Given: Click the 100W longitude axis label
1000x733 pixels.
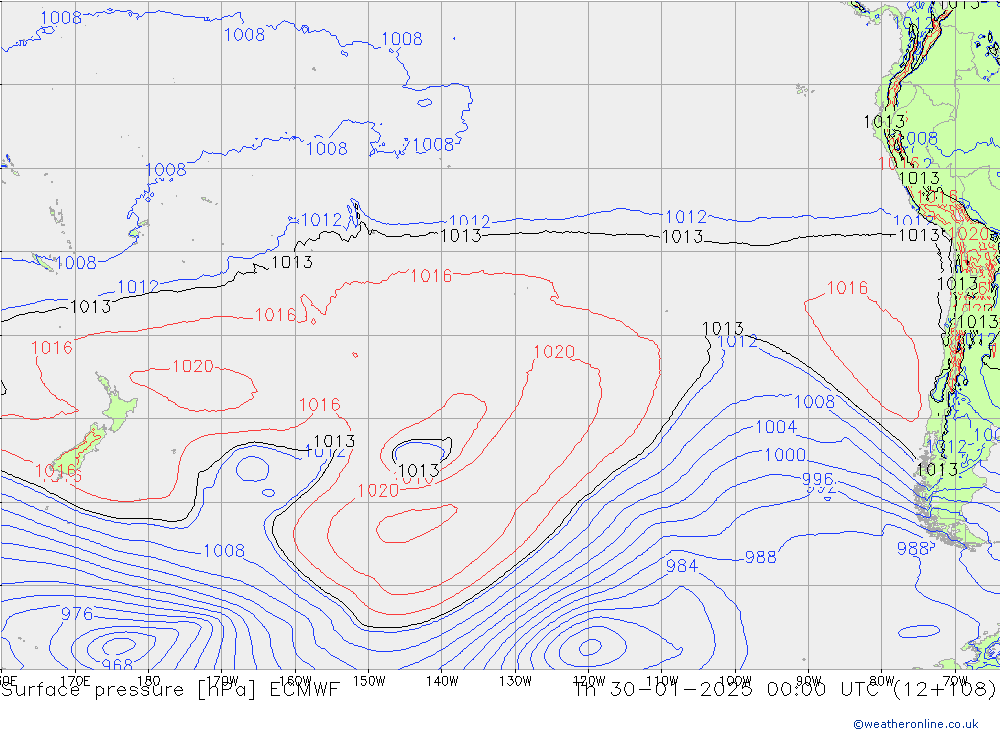Looking at the screenshot, I should [x=736, y=679].
